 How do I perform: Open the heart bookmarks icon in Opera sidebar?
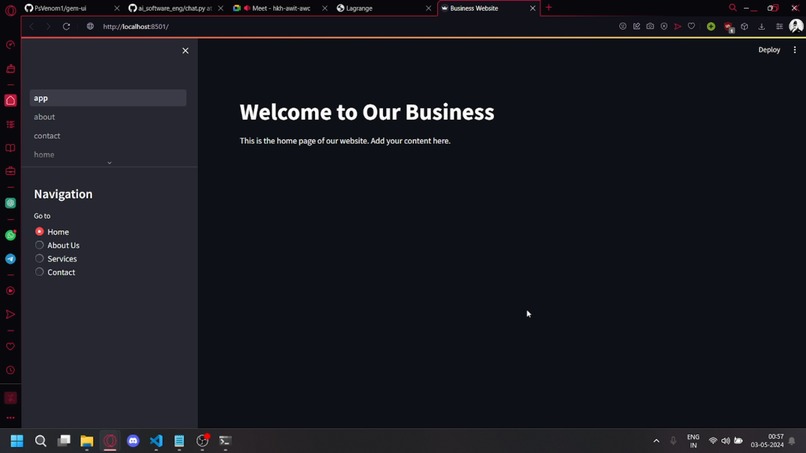[x=10, y=346]
